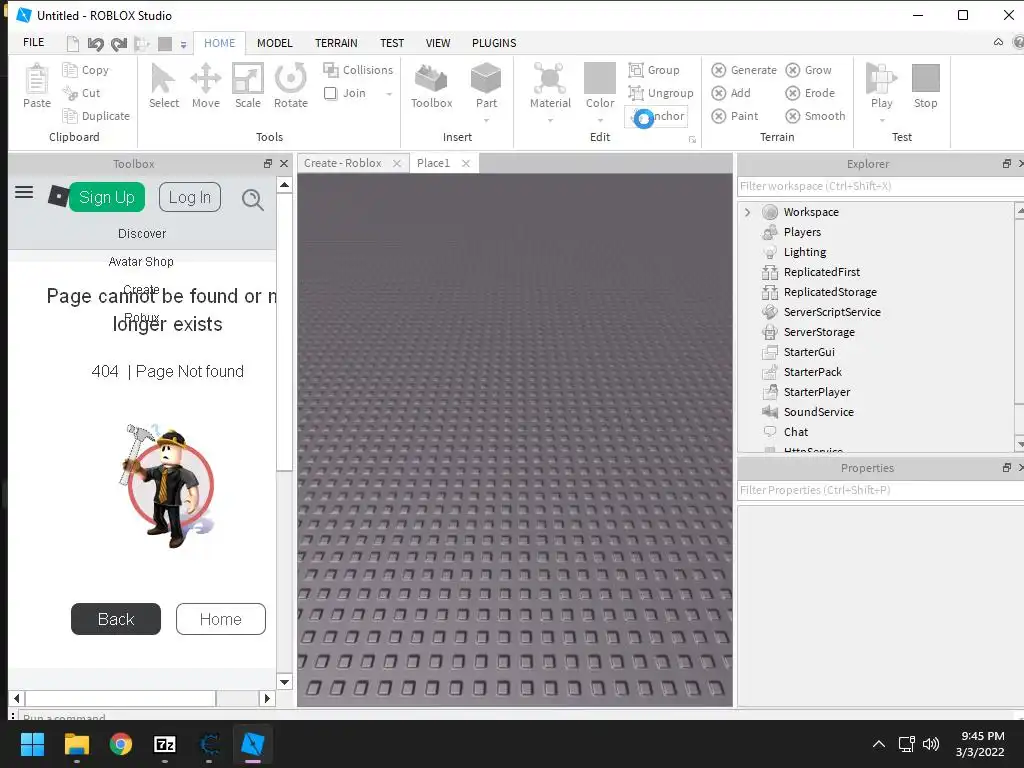Open the Part dropdown arrow
This screenshot has height=768, width=1024.
click(486, 120)
